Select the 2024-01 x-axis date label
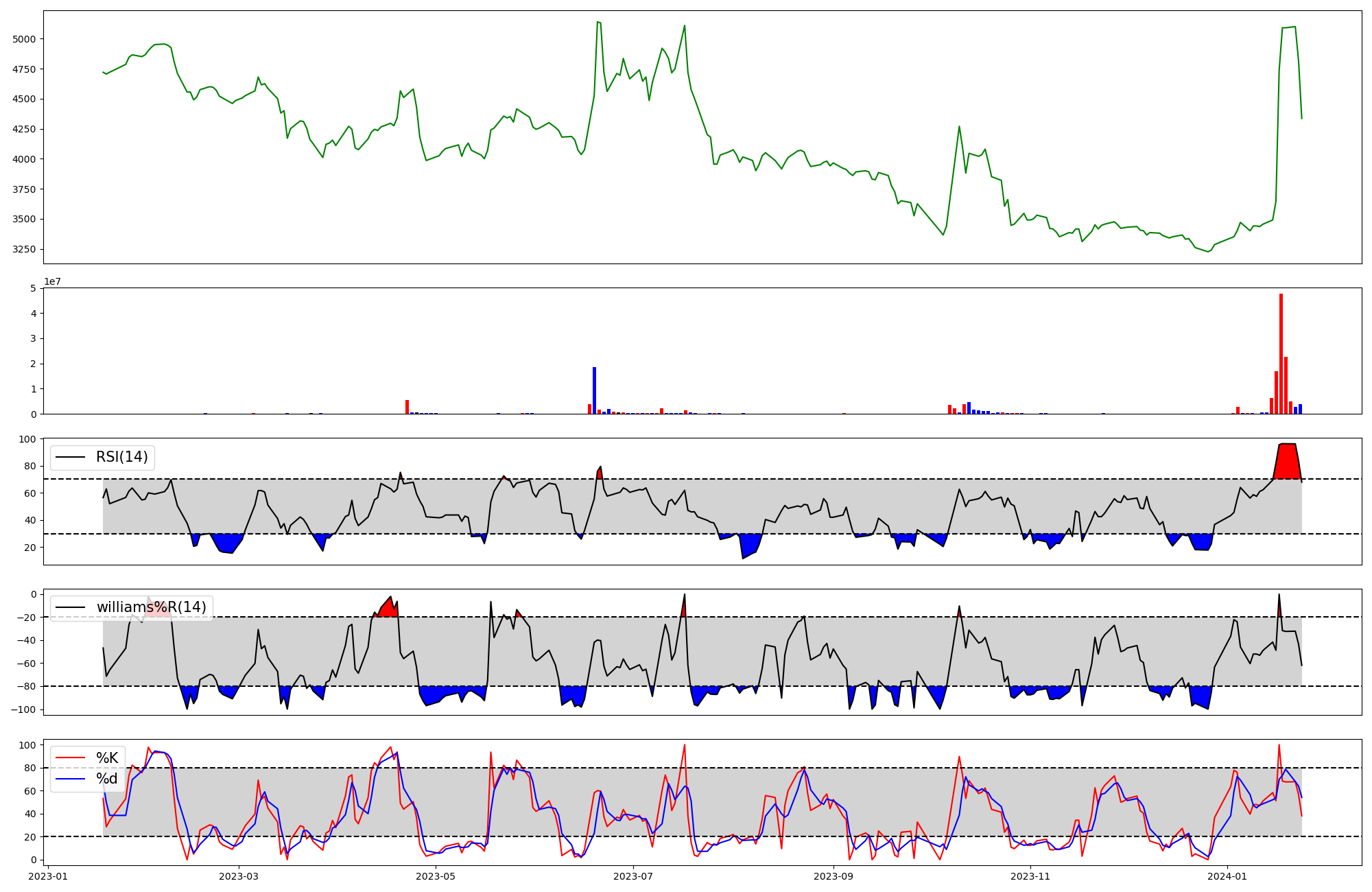1372x892 pixels. 1227,876
